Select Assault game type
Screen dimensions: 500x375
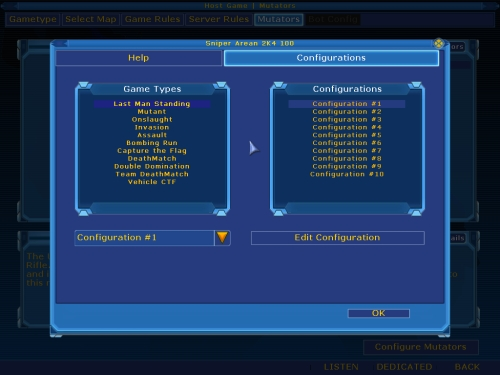point(152,135)
